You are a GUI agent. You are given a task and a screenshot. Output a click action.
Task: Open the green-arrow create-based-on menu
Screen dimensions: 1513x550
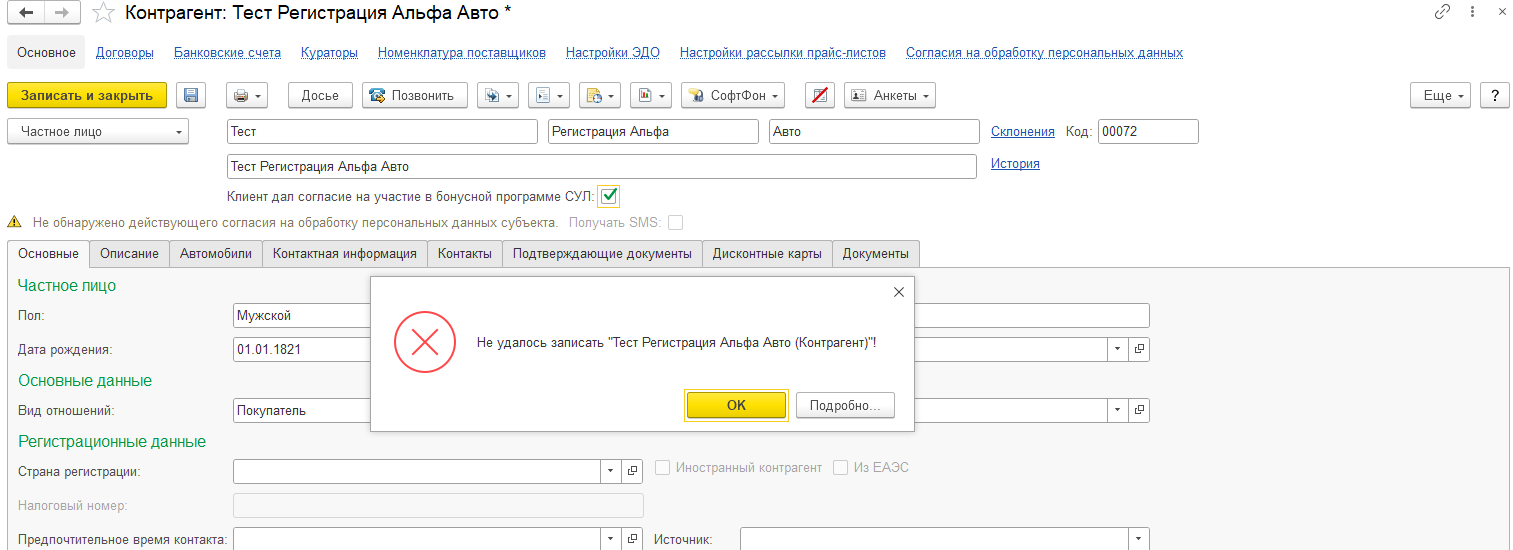497,95
